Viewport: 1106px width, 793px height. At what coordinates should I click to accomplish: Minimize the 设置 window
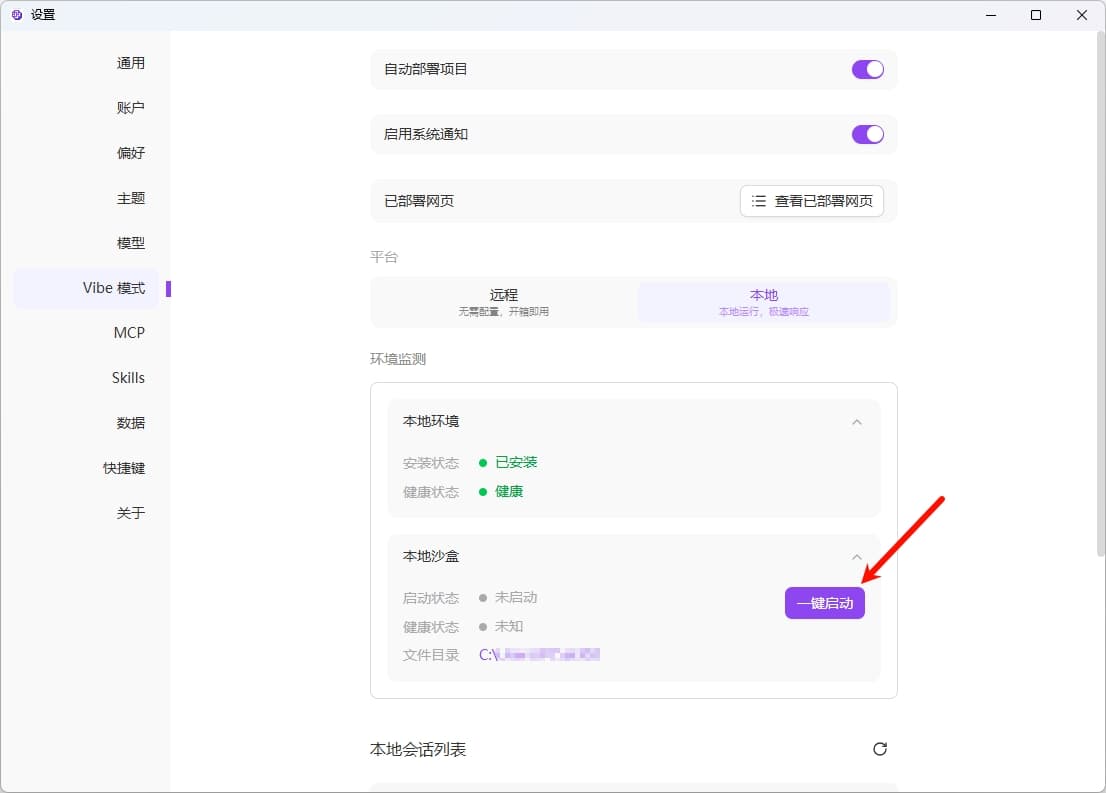coord(991,15)
